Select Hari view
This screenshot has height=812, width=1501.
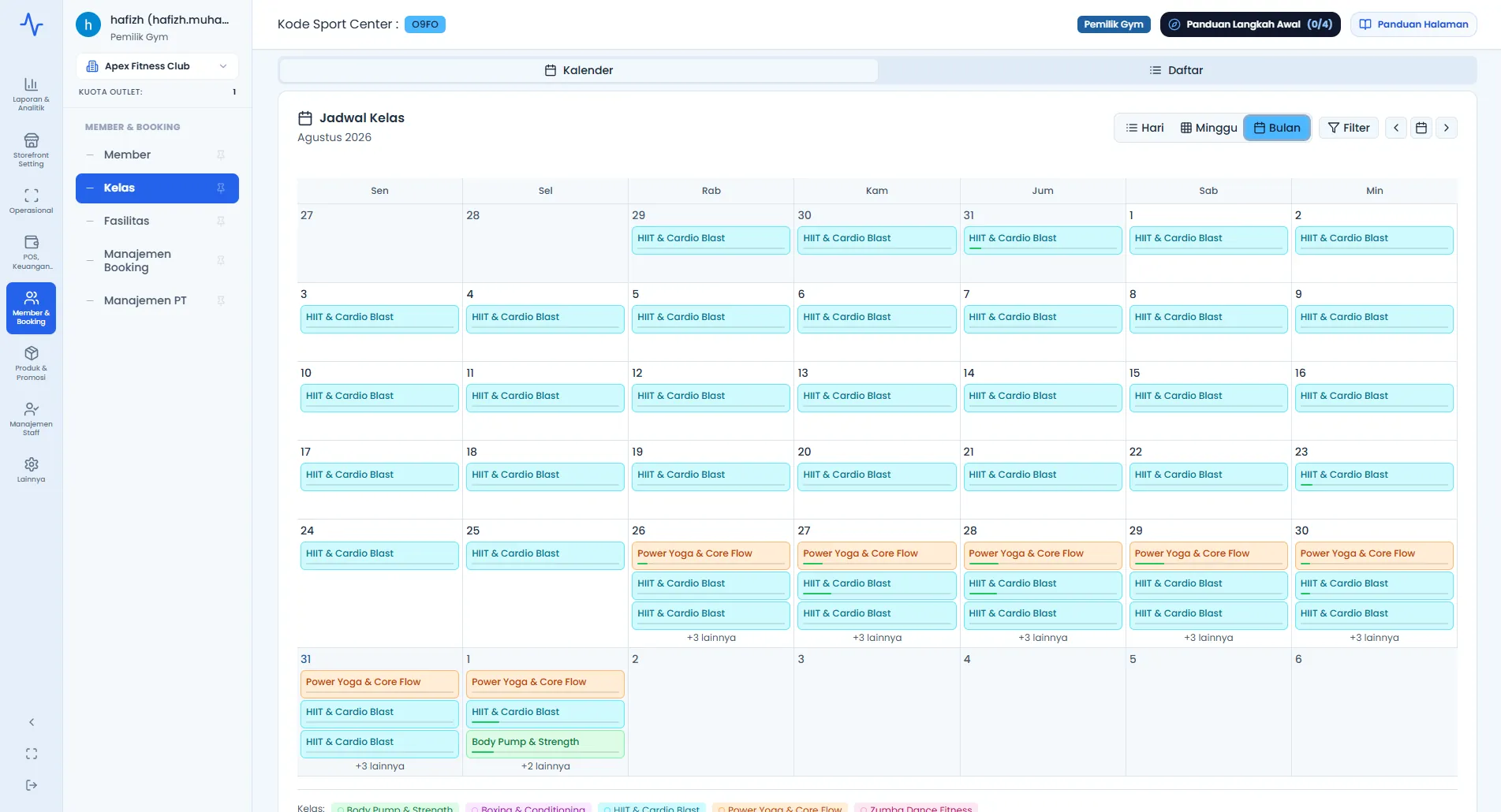[1144, 128]
